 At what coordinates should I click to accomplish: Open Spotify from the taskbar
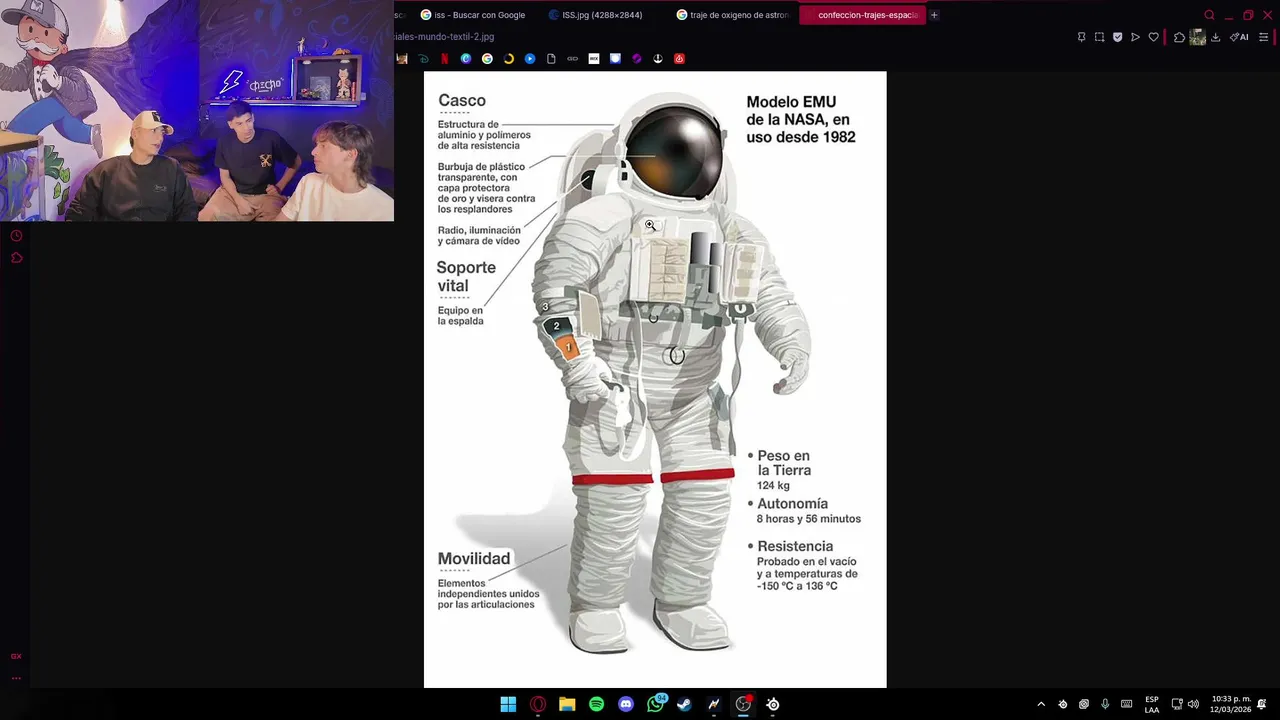596,704
